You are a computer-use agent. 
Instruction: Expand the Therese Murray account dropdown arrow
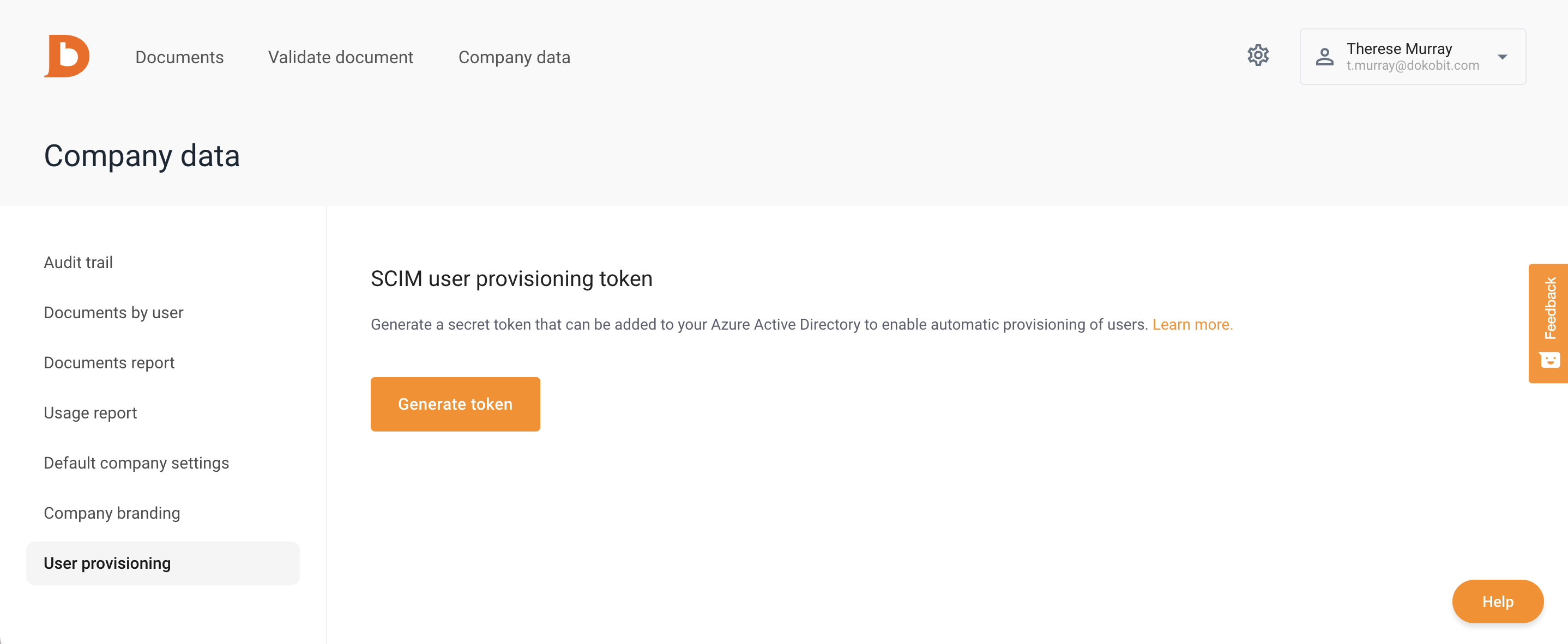(x=1502, y=57)
